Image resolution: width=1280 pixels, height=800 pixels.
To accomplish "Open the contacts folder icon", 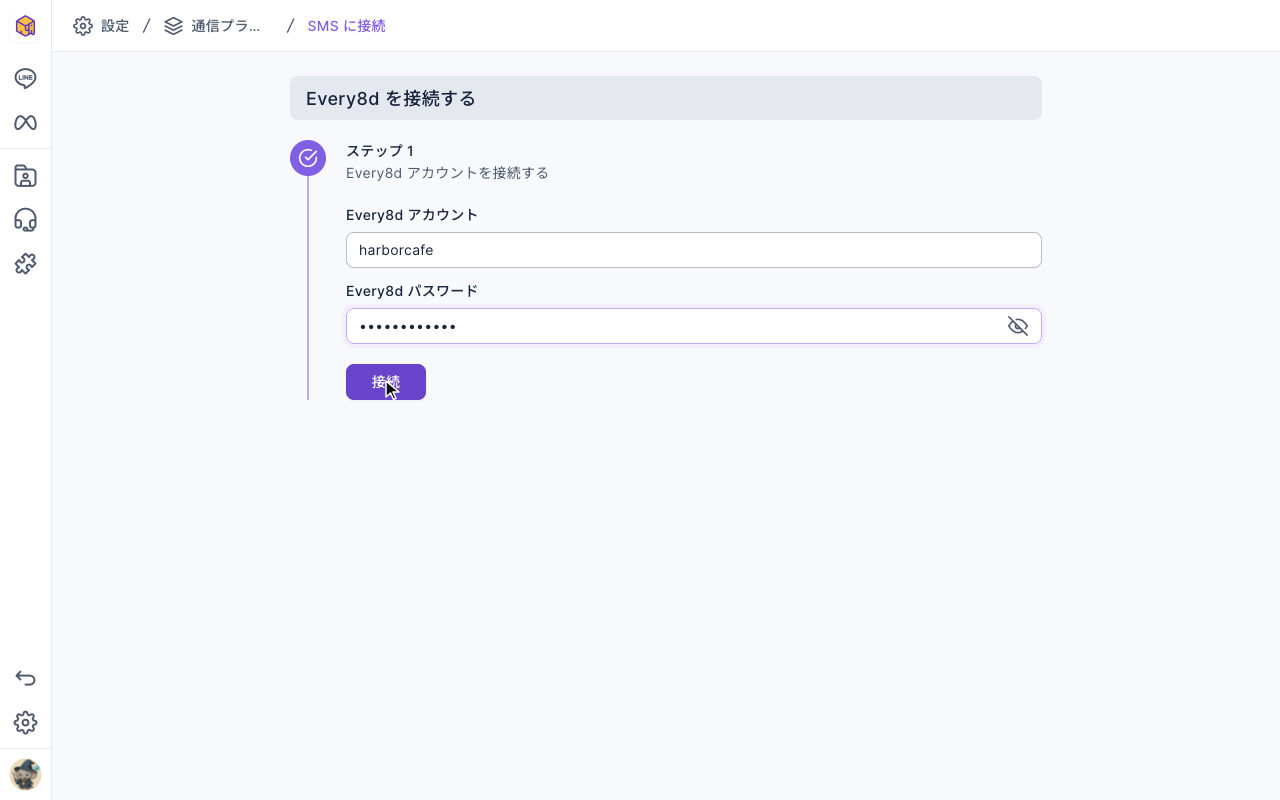I will (x=26, y=176).
